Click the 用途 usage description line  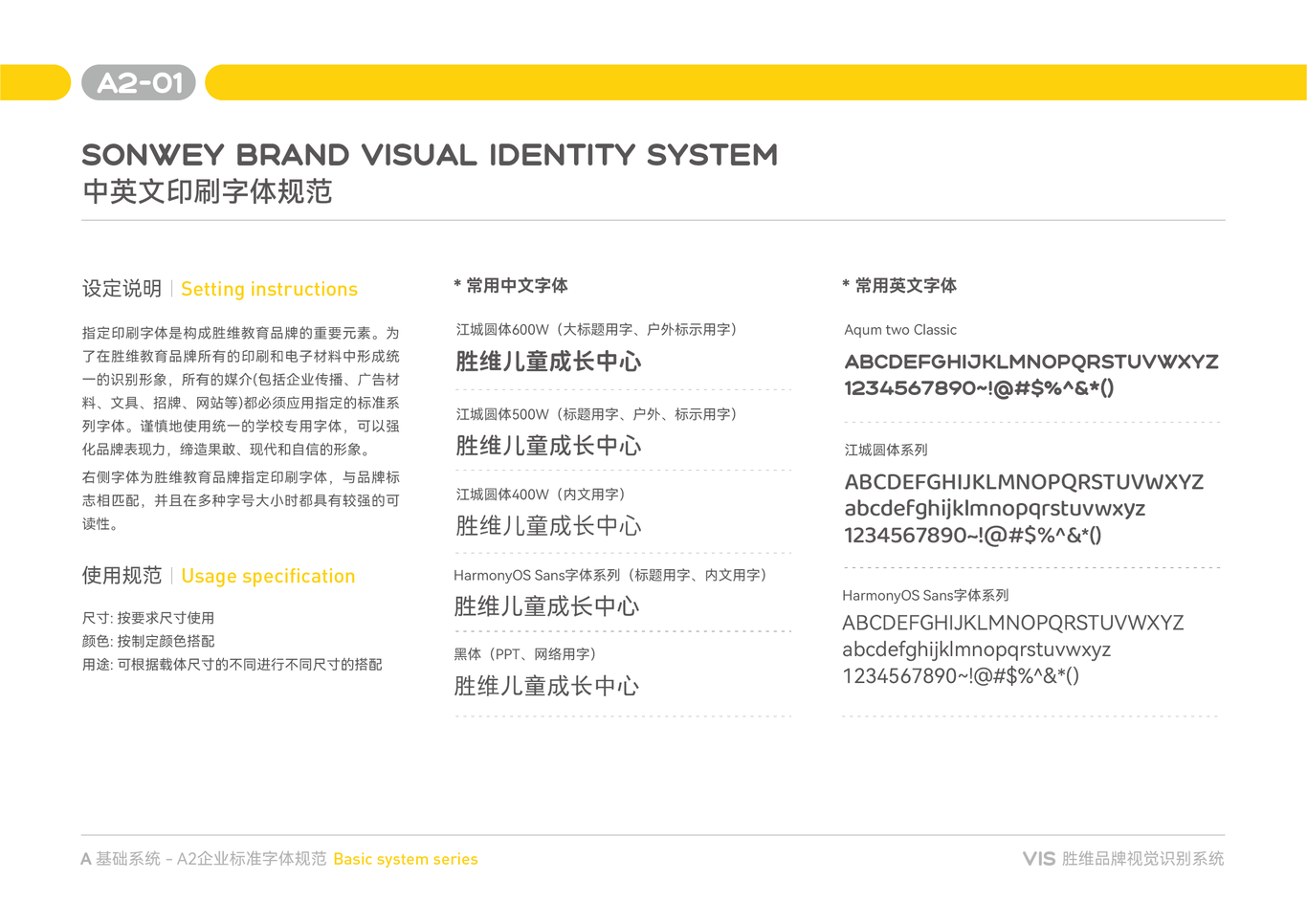233,664
